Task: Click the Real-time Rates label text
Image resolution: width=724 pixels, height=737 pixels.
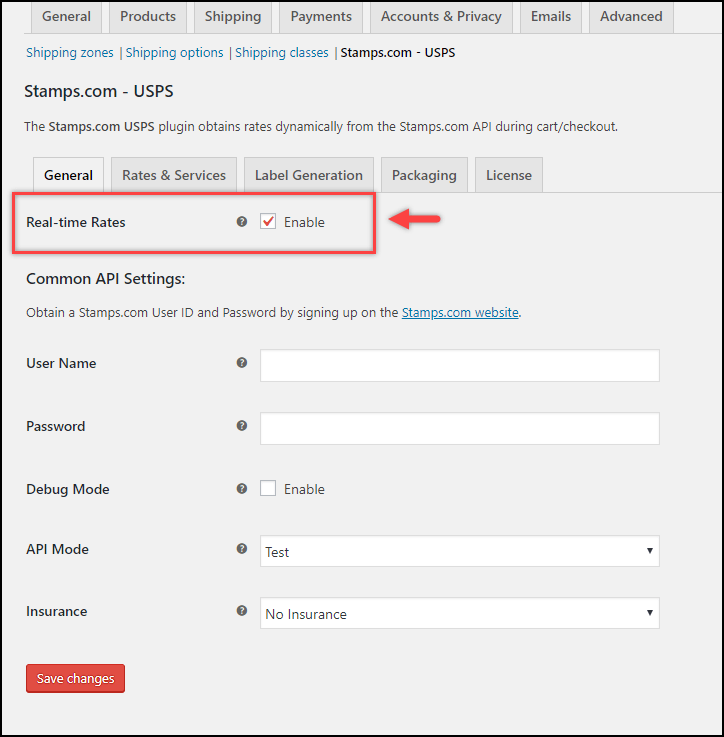Action: (x=76, y=222)
